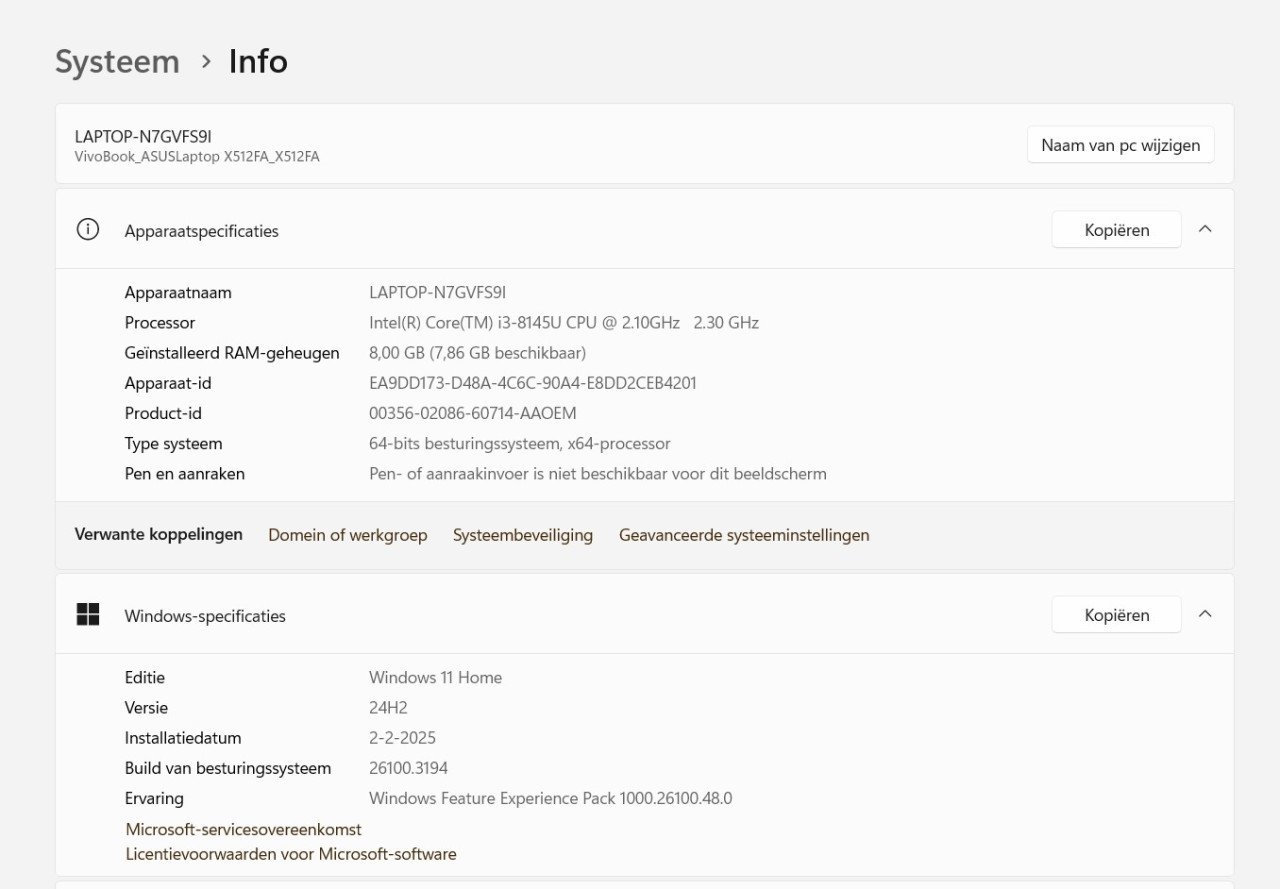Screen dimensions: 1280x889
Task: Open Systeembeveiliging link
Action: click(523, 535)
